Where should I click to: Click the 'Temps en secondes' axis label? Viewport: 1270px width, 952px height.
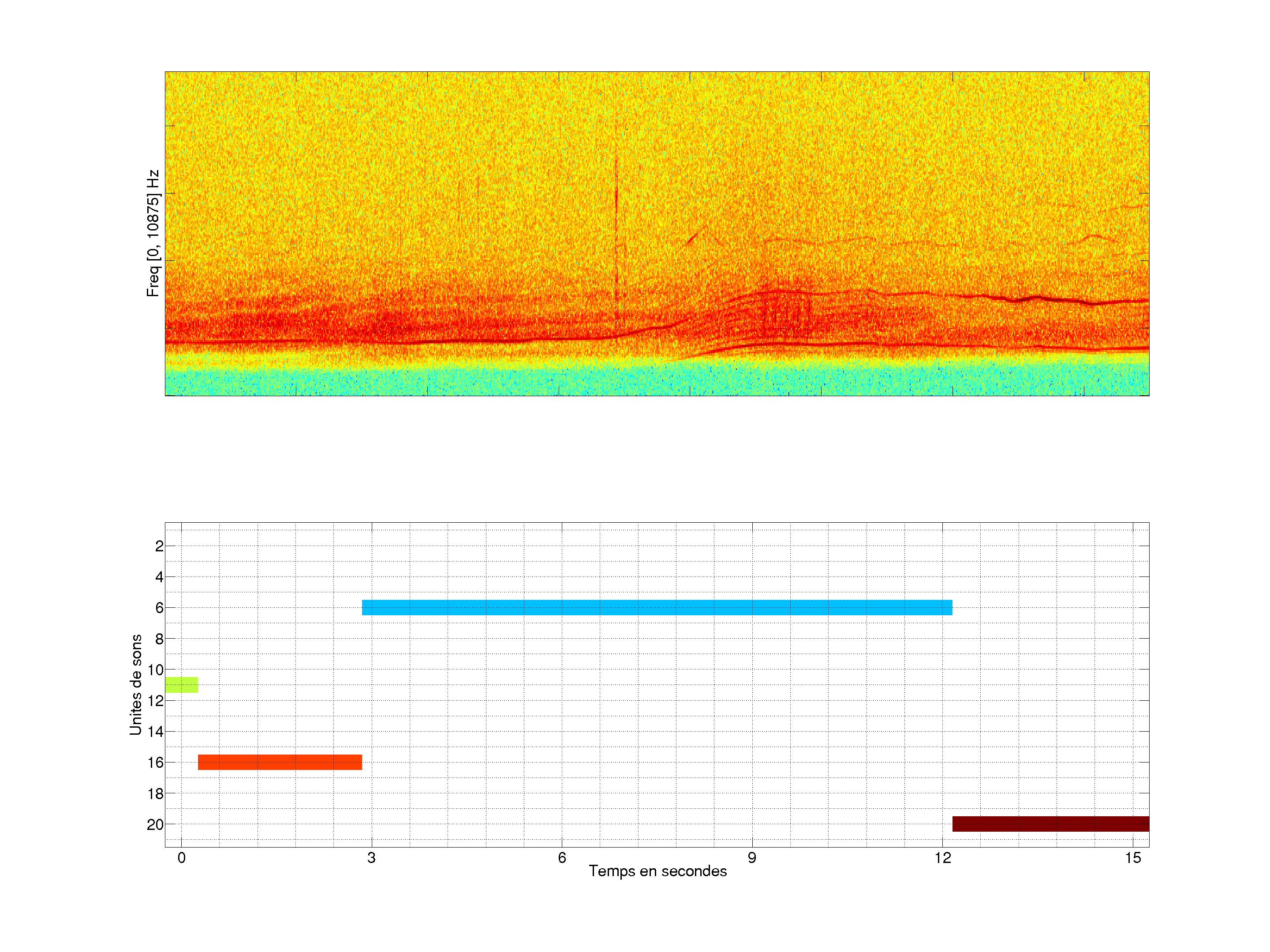657,871
